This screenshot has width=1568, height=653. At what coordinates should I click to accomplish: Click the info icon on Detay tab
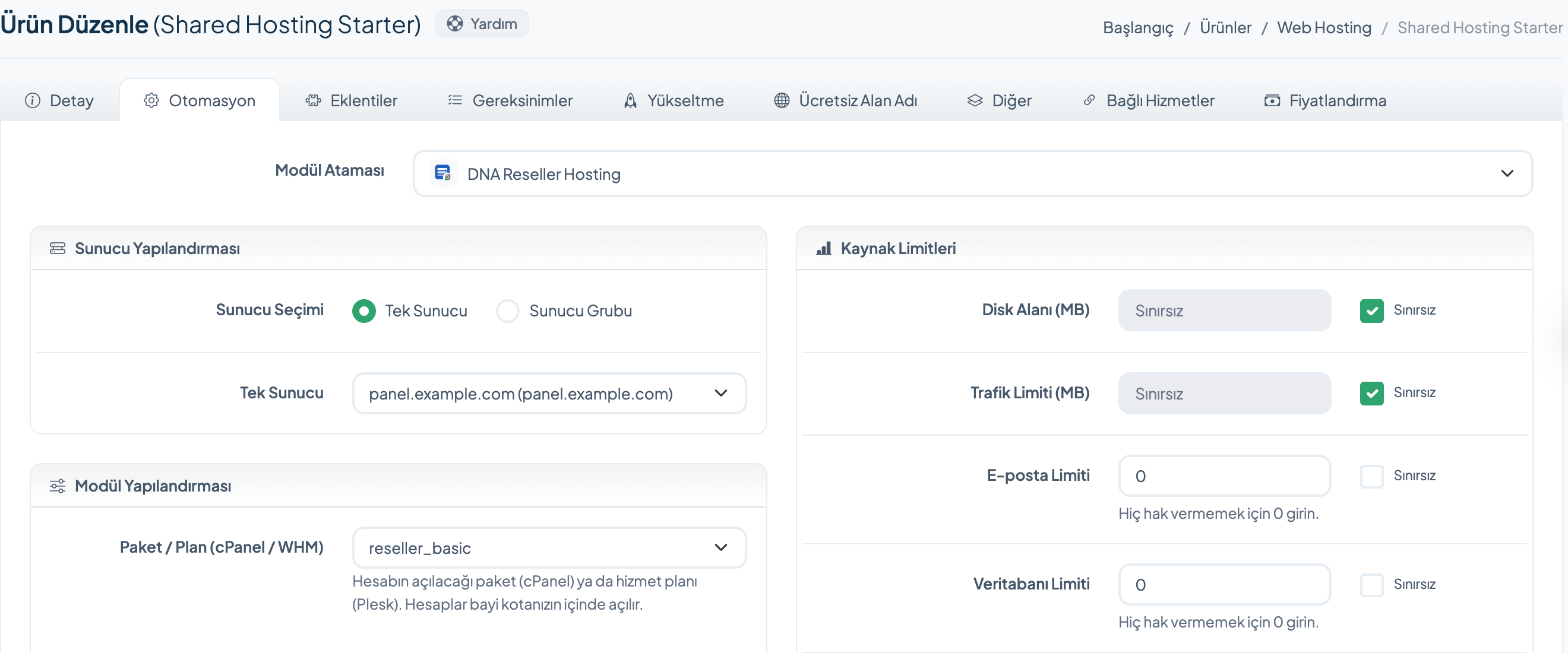coord(32,100)
